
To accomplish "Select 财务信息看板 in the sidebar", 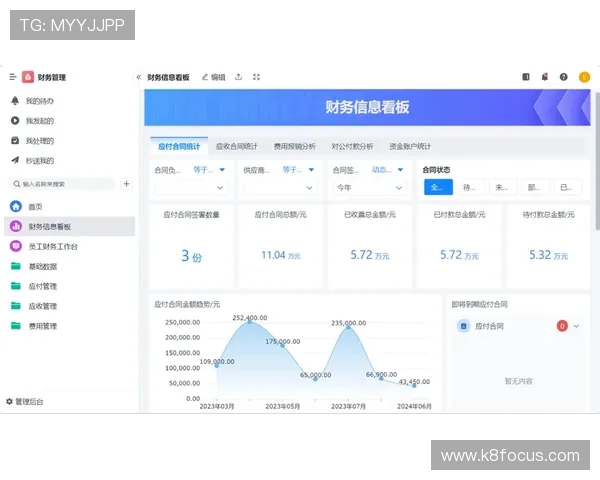I will point(69,227).
